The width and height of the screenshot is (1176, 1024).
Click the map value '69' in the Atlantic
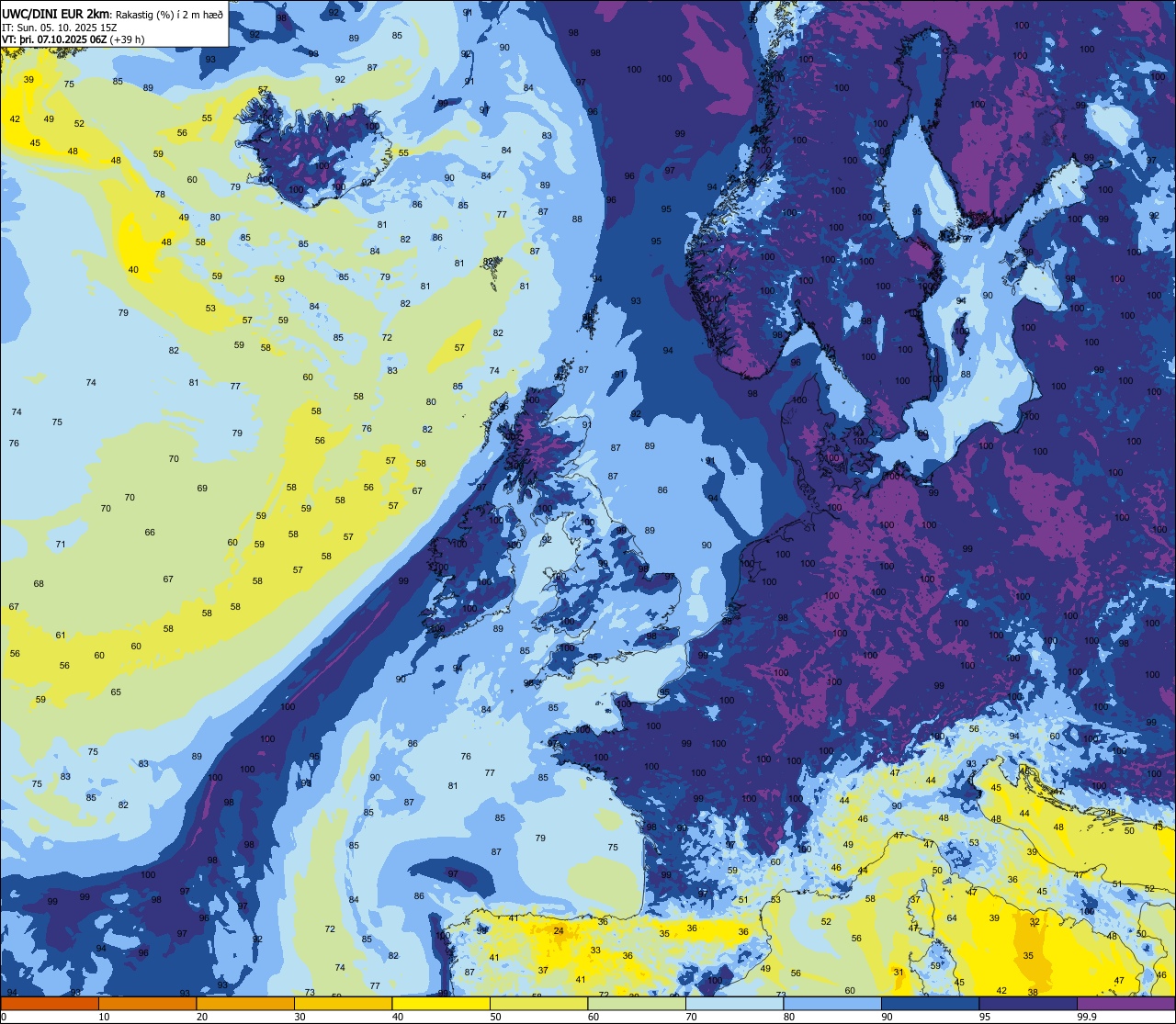tap(202, 489)
